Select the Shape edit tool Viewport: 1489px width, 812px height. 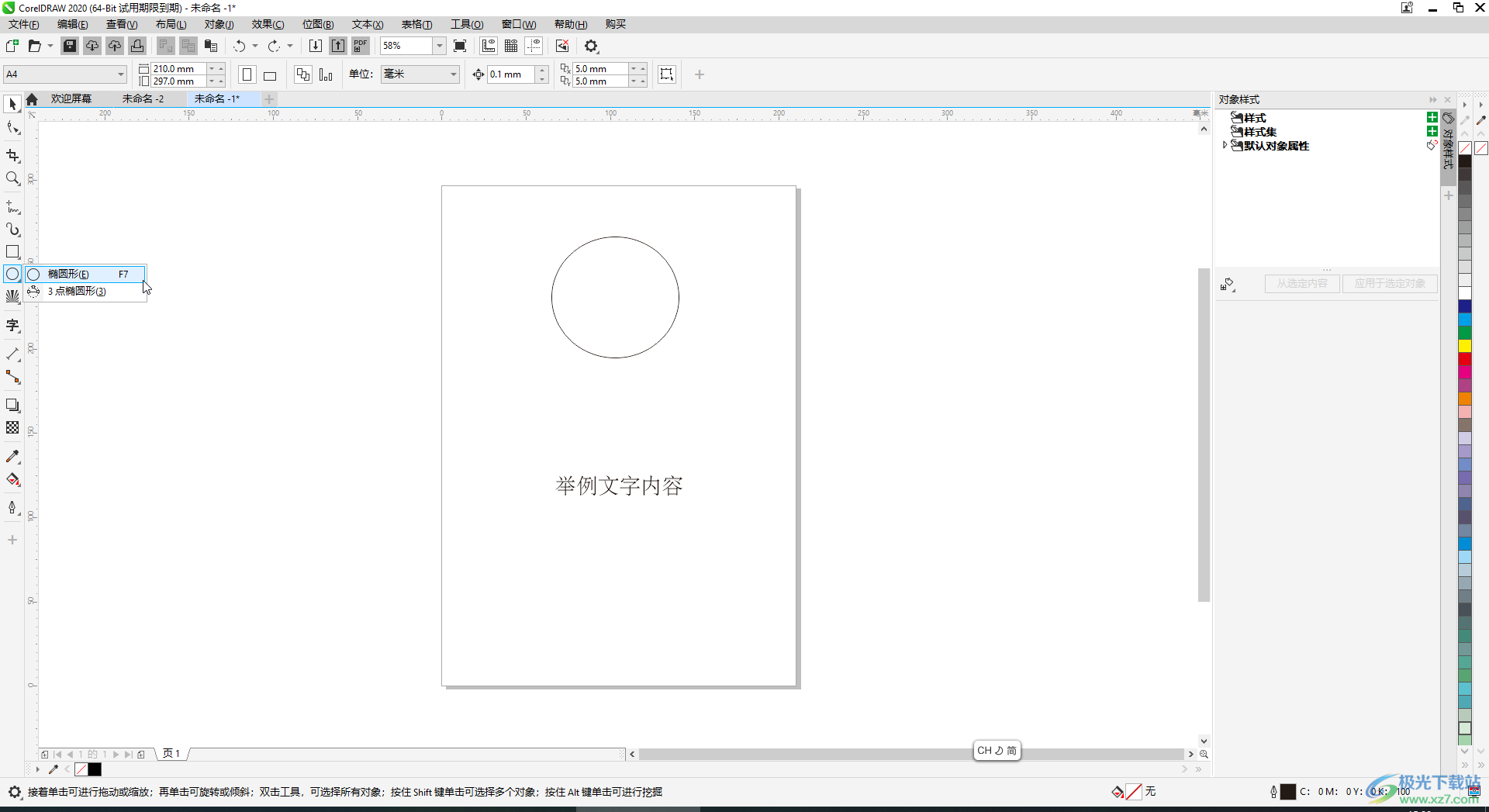pos(12,129)
